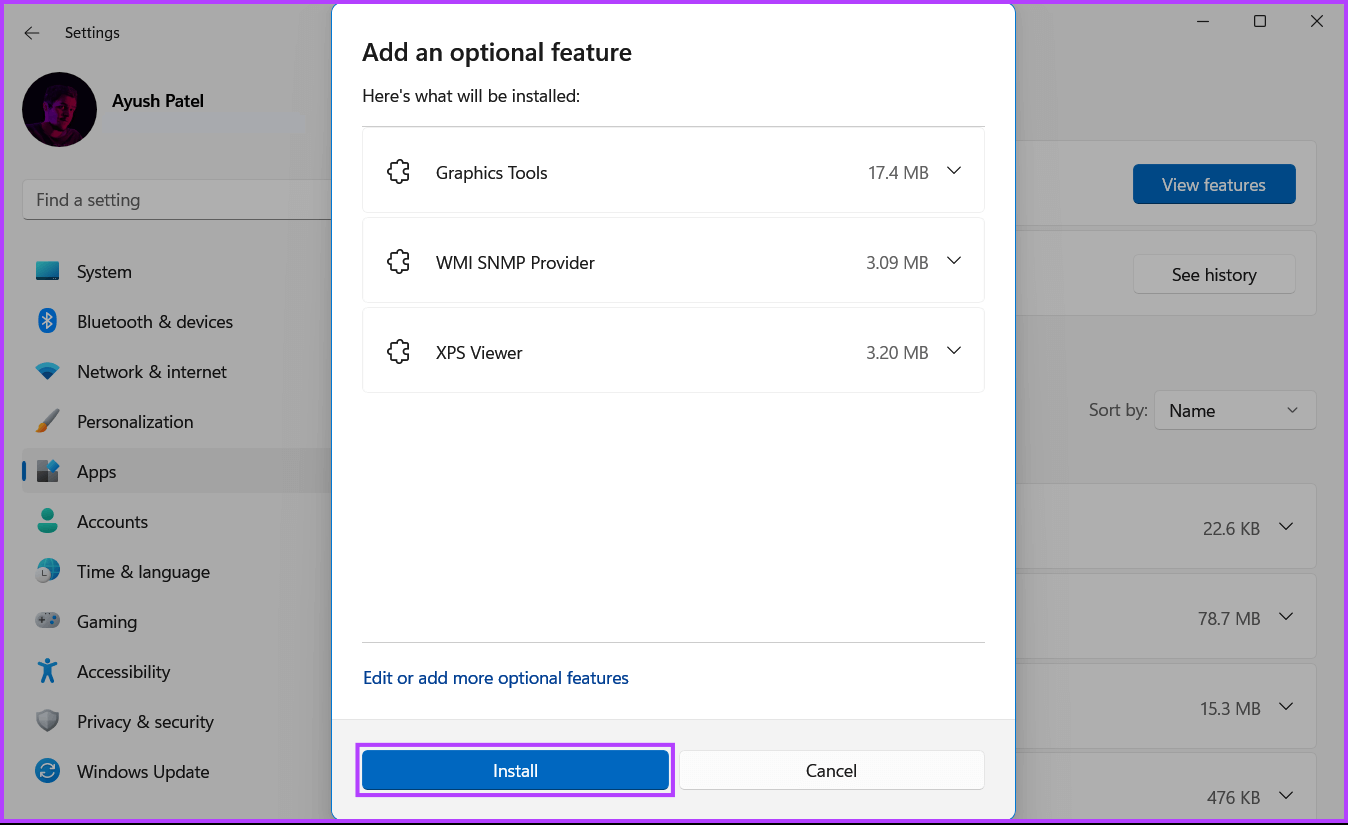
Task: Click the View features button
Action: pos(1214,184)
